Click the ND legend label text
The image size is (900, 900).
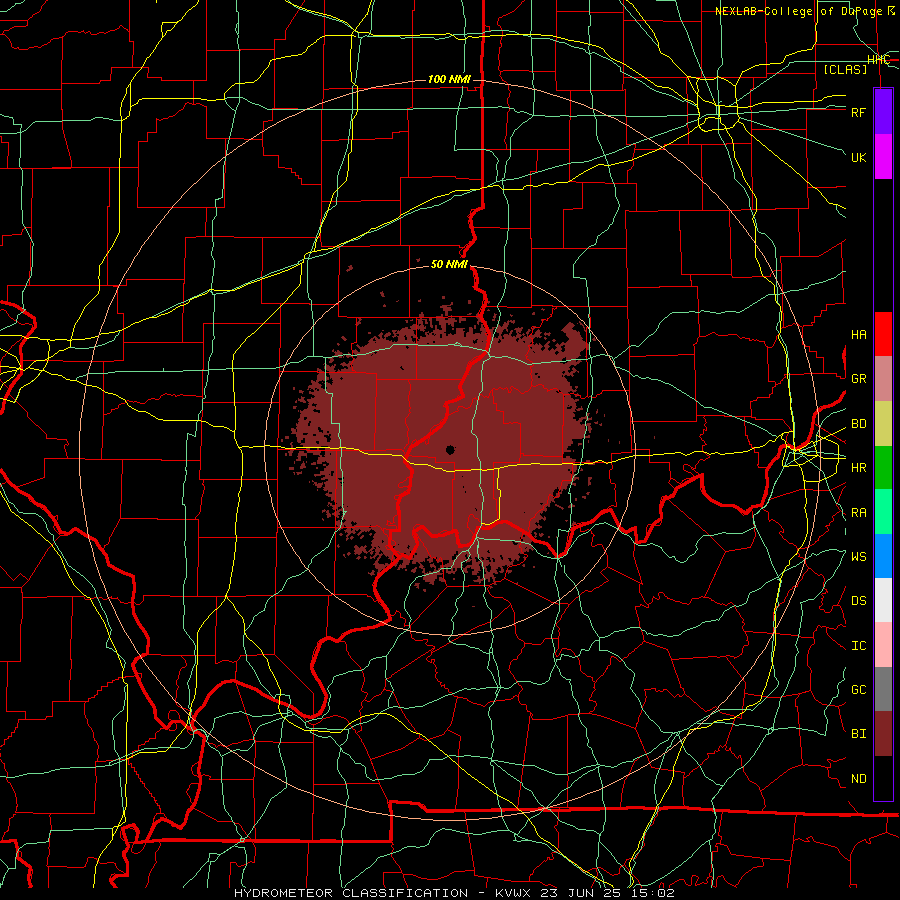[x=858, y=779]
